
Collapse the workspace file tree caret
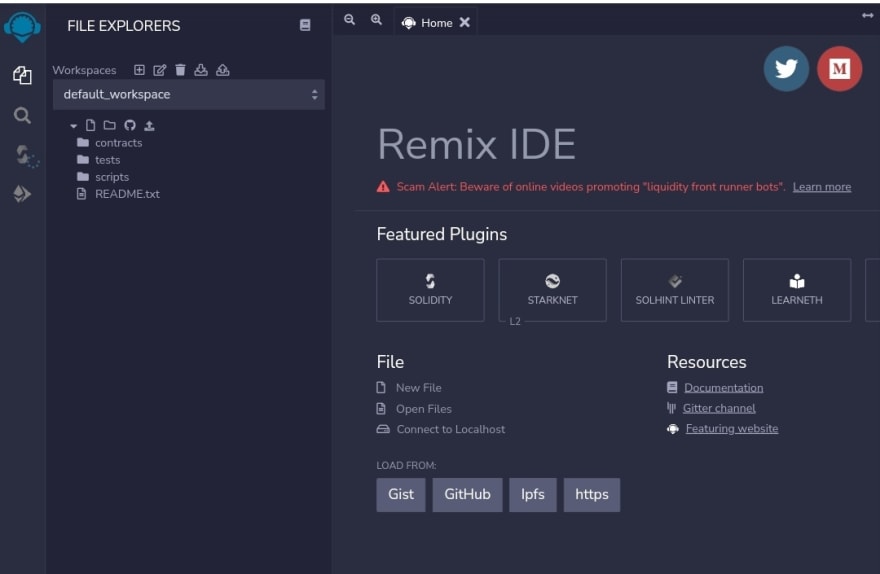[x=74, y=126]
